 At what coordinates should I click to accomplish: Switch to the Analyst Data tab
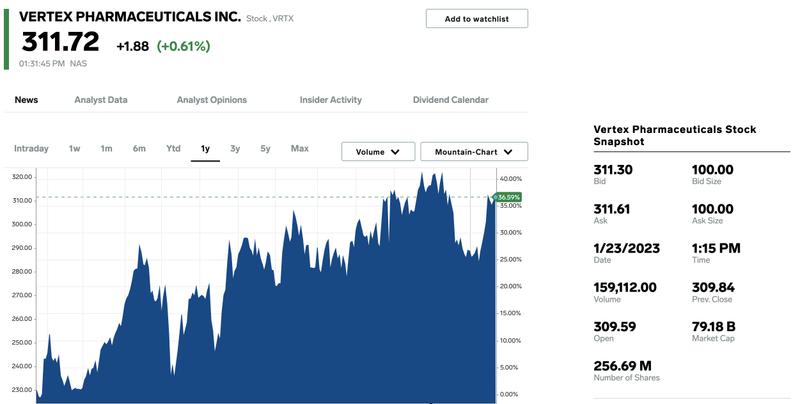point(101,100)
